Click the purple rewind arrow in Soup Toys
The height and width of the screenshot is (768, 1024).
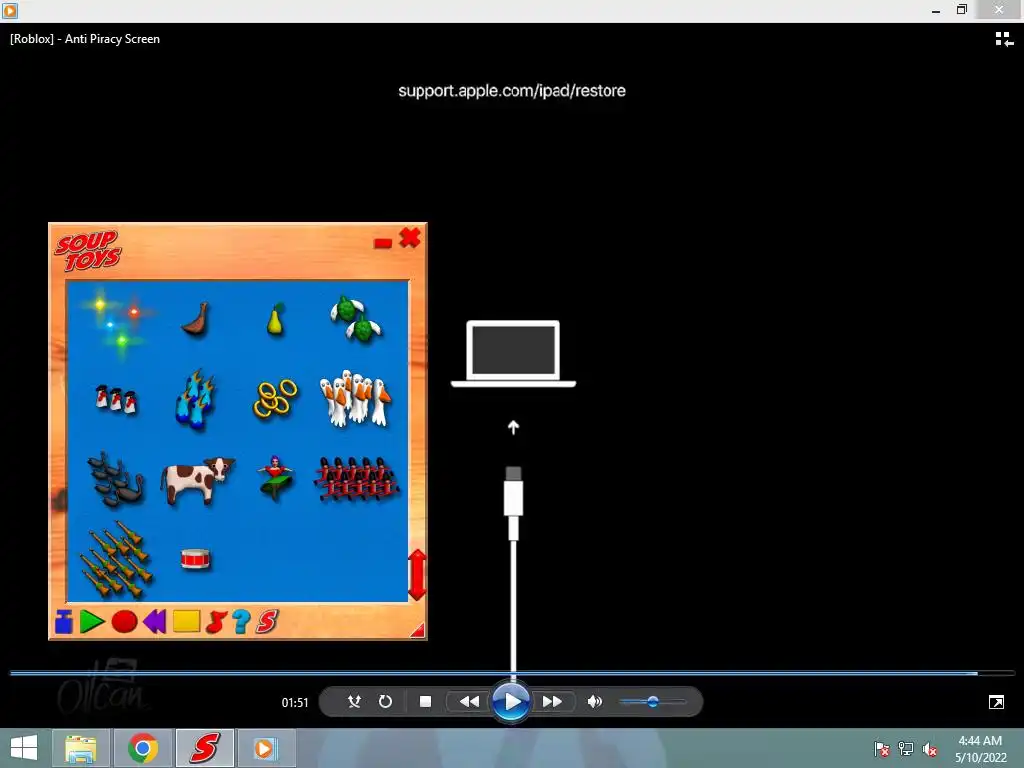coord(155,622)
